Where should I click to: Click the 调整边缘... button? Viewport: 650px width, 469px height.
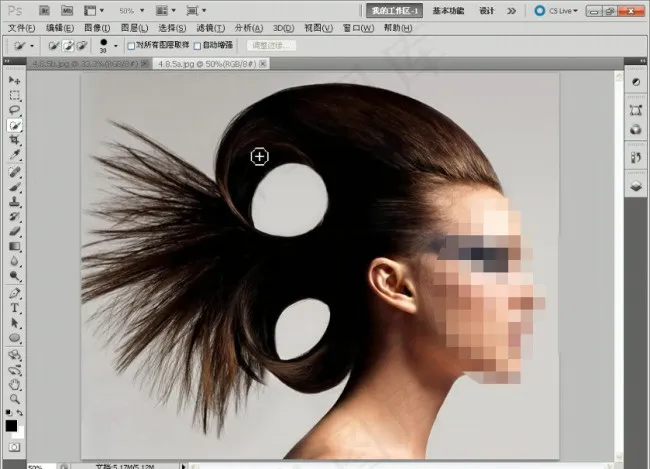click(x=272, y=45)
